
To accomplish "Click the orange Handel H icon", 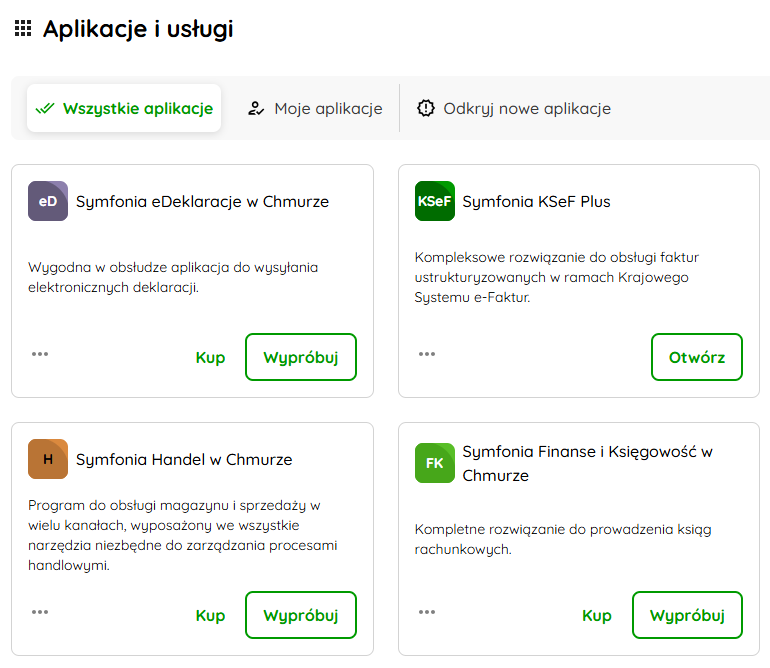I will (48, 459).
